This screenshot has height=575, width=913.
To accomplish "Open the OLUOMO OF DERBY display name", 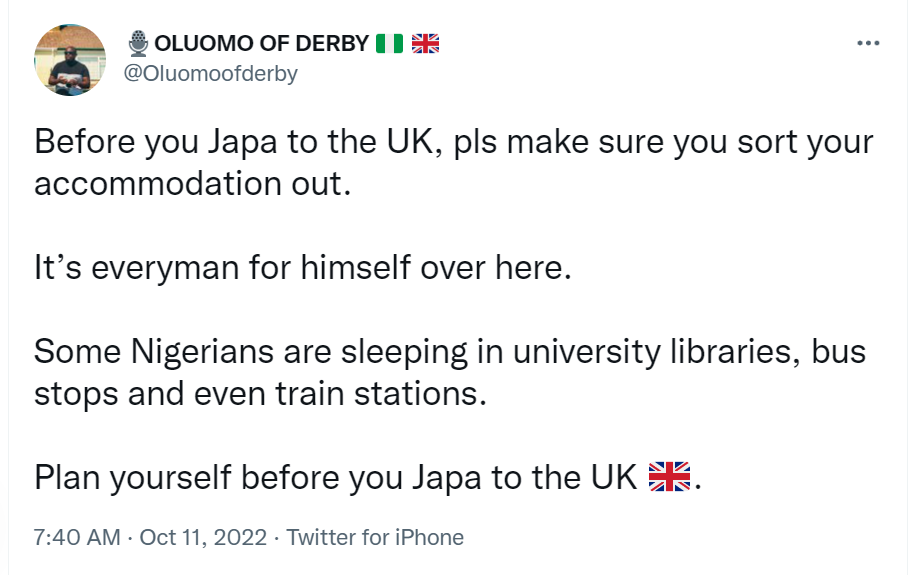I will pyautogui.click(x=262, y=44).
